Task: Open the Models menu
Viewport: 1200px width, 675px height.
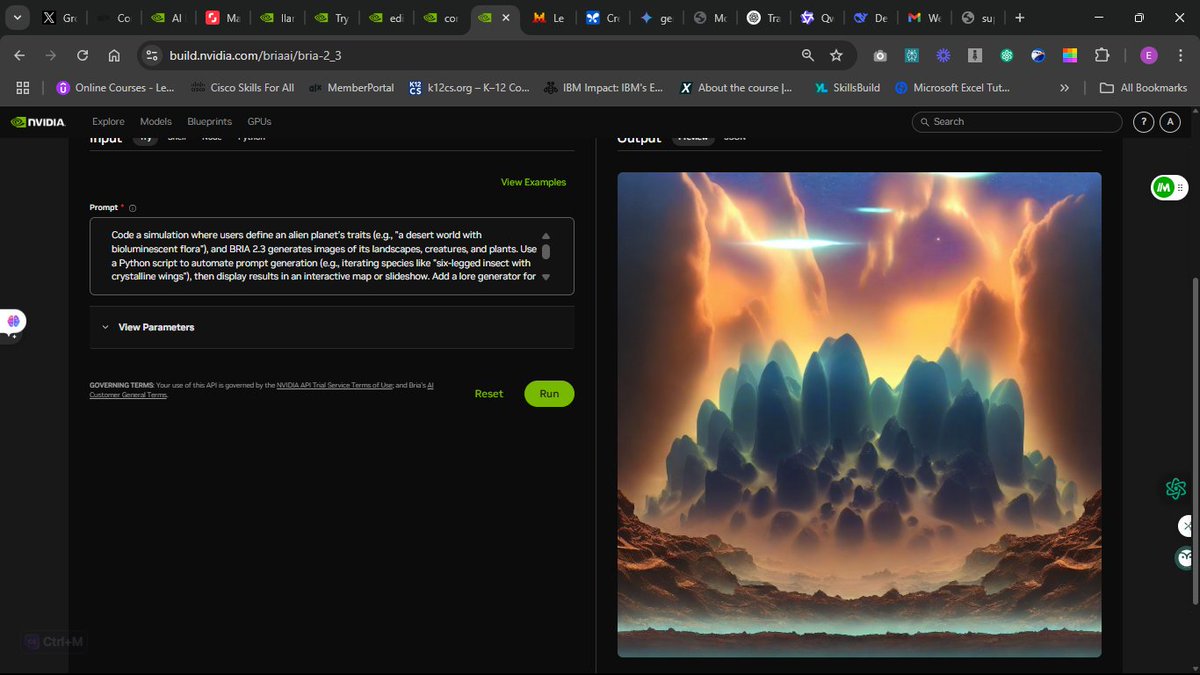Action: [x=155, y=121]
